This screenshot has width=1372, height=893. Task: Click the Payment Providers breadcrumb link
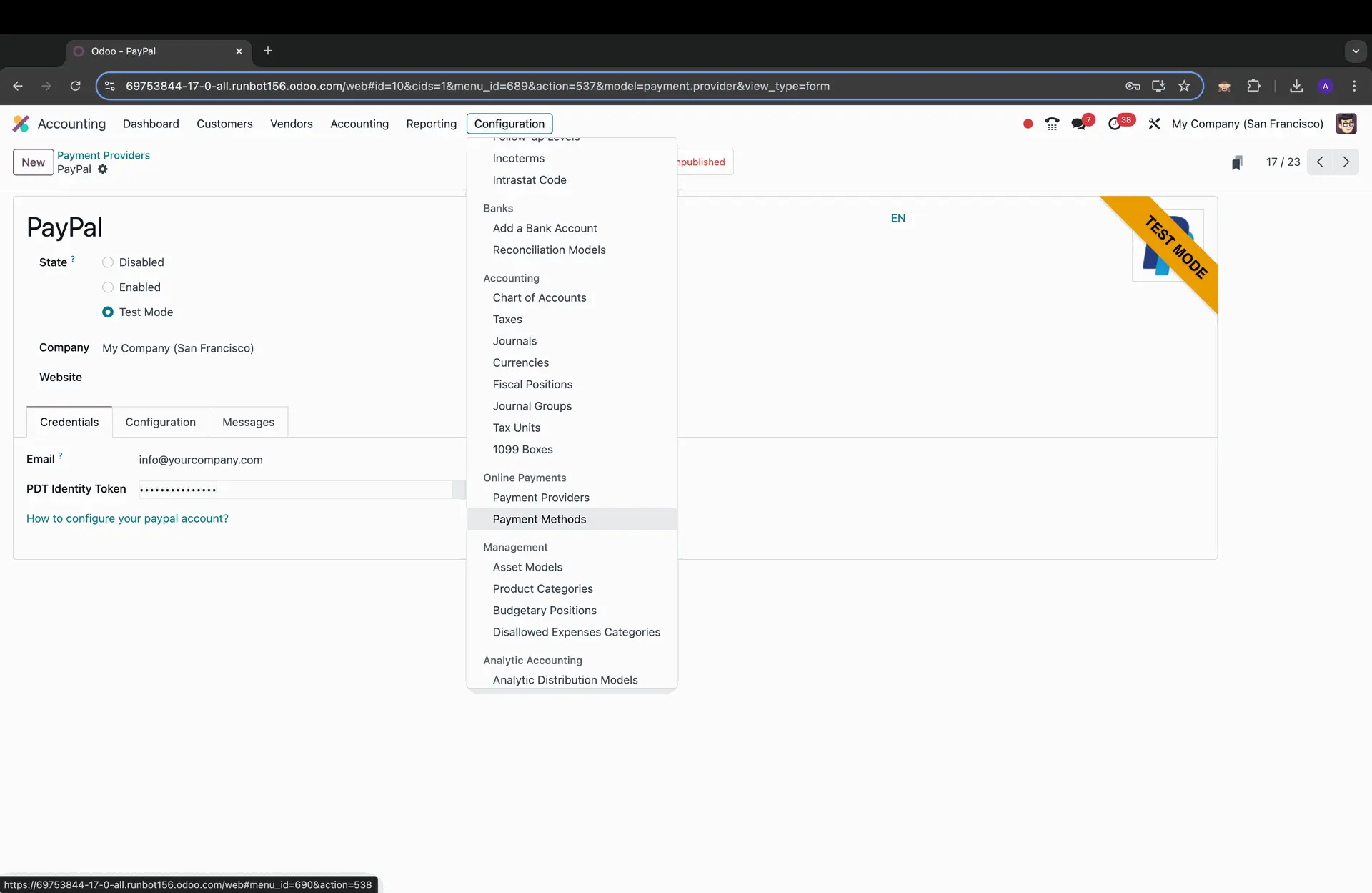pos(104,155)
